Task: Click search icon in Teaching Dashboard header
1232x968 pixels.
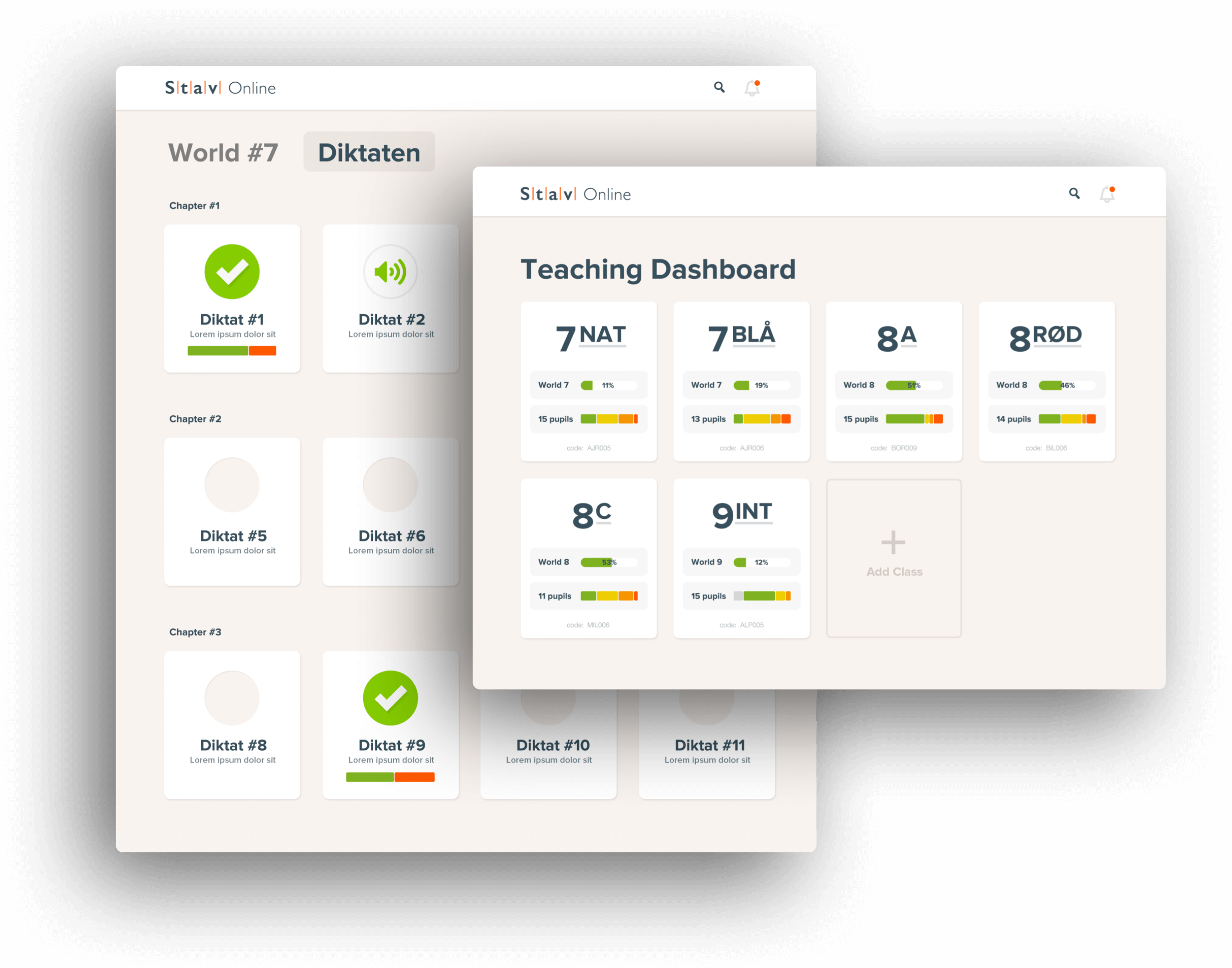Action: tap(1074, 194)
